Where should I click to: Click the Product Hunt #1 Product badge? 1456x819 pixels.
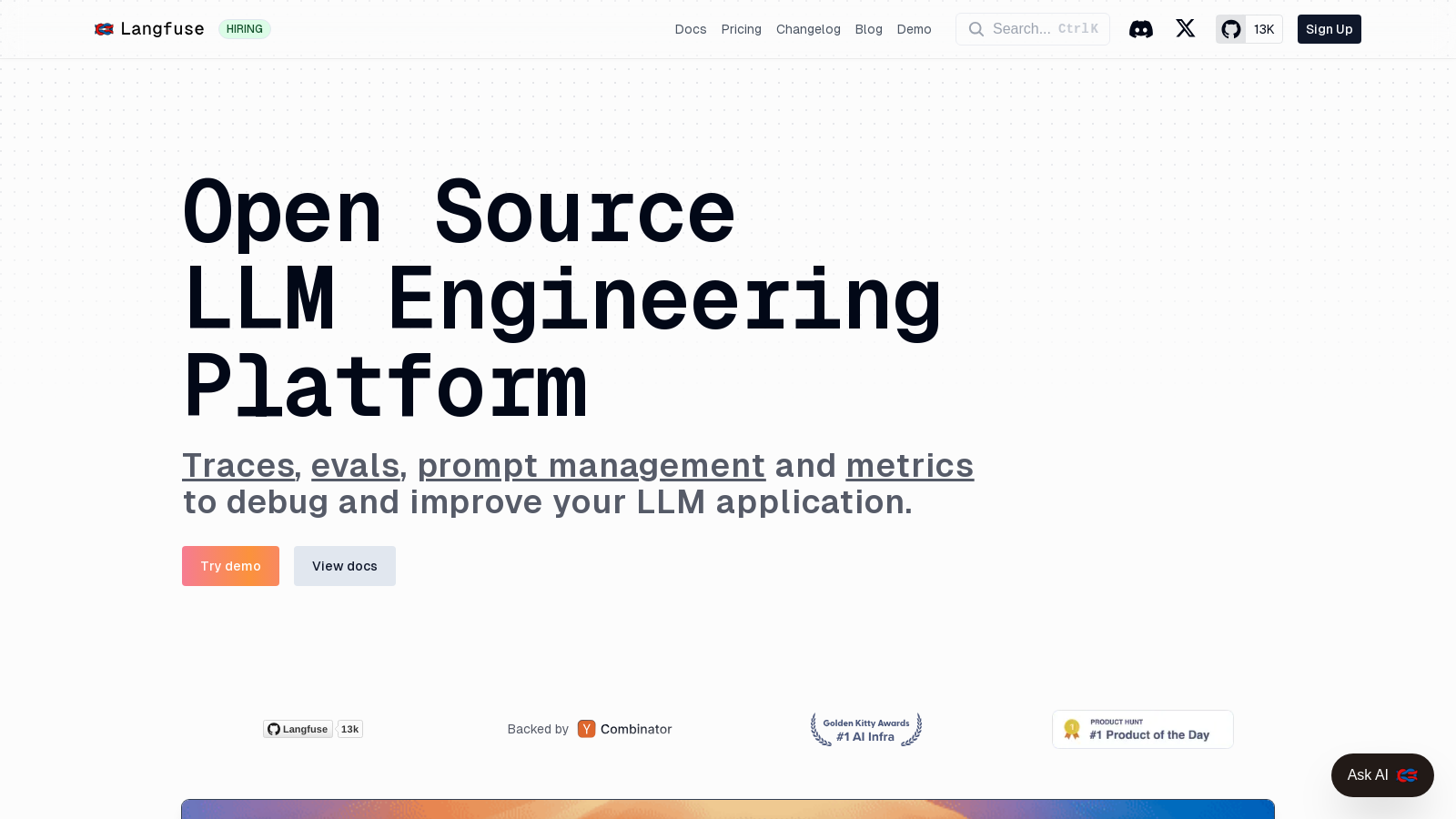[1142, 729]
